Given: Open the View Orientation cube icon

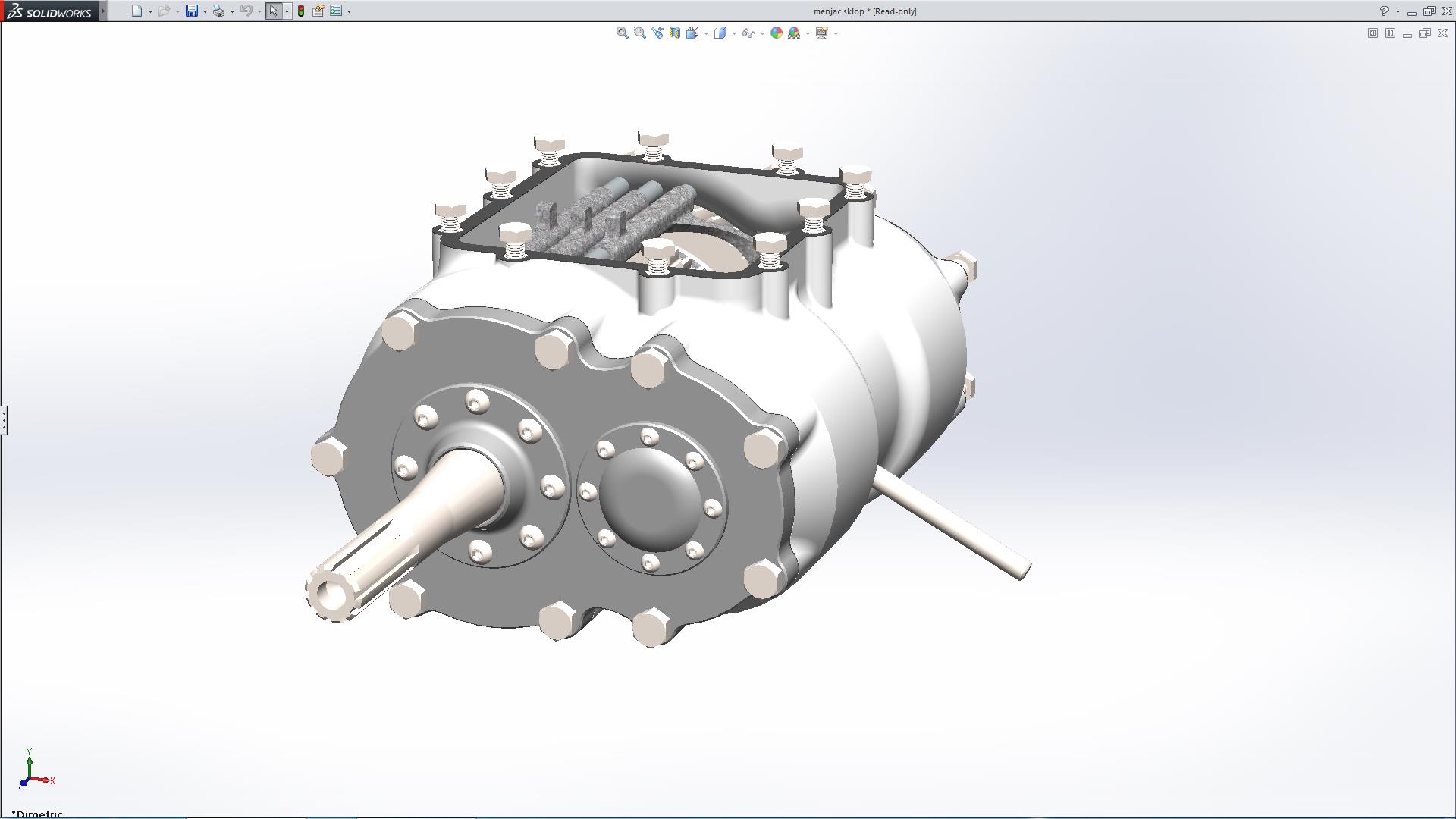Looking at the screenshot, I should (692, 33).
